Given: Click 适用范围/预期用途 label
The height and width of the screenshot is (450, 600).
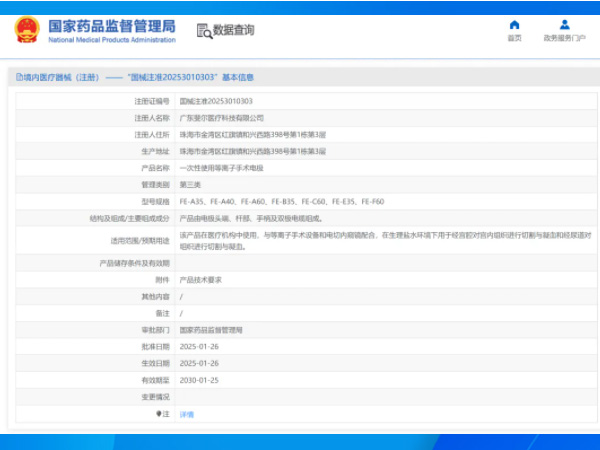Looking at the screenshot, I should pos(140,241).
